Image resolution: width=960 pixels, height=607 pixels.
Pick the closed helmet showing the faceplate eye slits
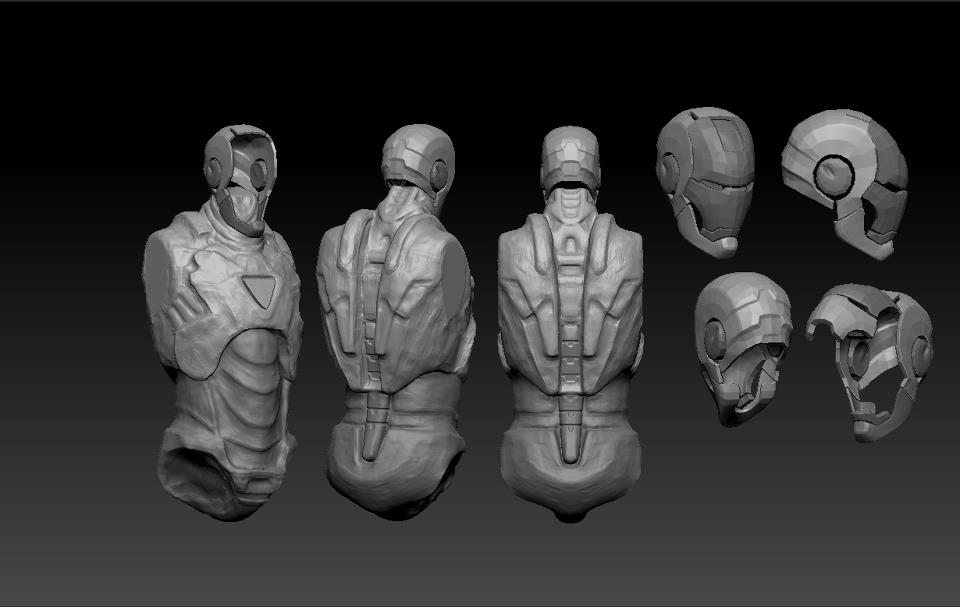(x=705, y=181)
